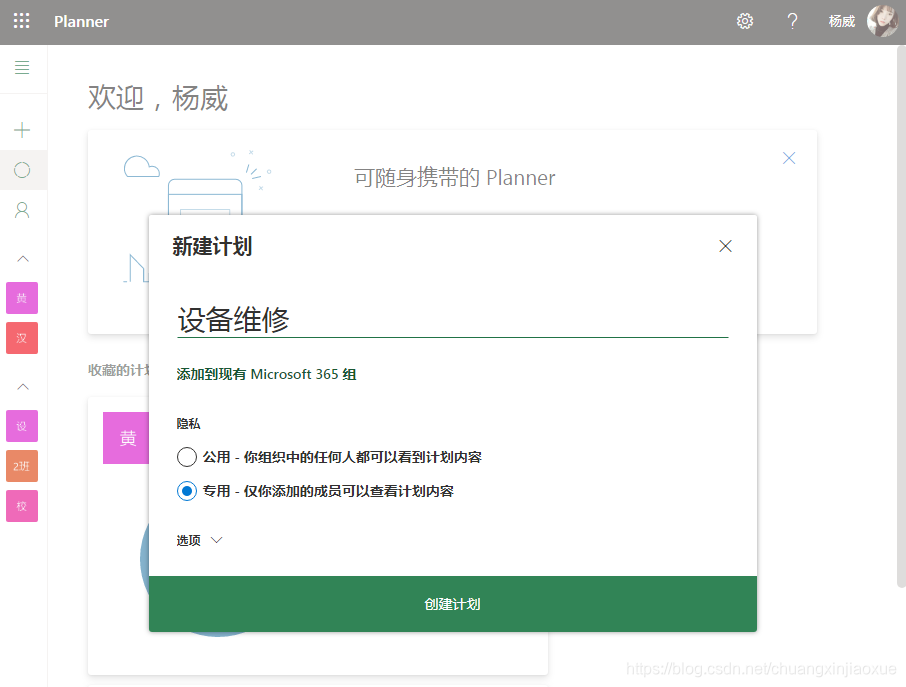Viewport: 906px width, 687px height.
Task: Open the app launcher waffle icon
Action: tap(21, 21)
